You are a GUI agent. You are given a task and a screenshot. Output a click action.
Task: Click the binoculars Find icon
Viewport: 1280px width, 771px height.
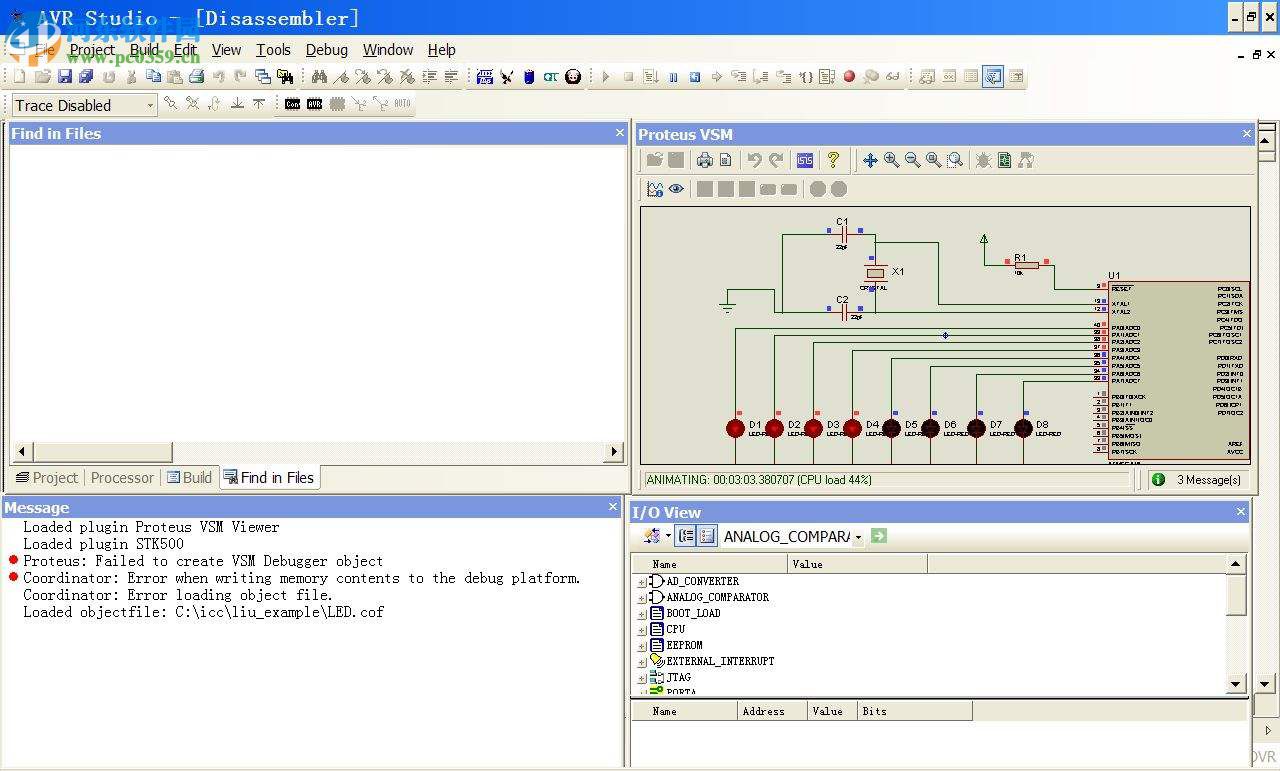[x=319, y=77]
